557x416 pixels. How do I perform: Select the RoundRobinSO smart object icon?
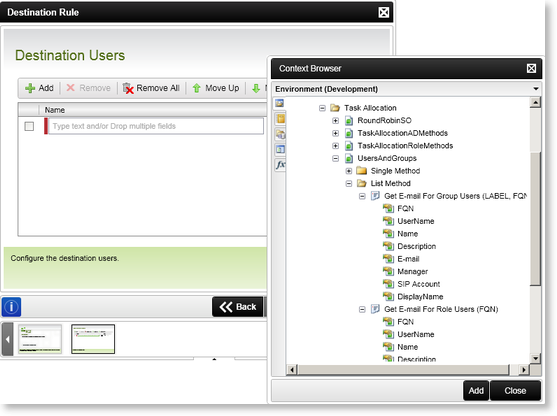click(x=349, y=121)
